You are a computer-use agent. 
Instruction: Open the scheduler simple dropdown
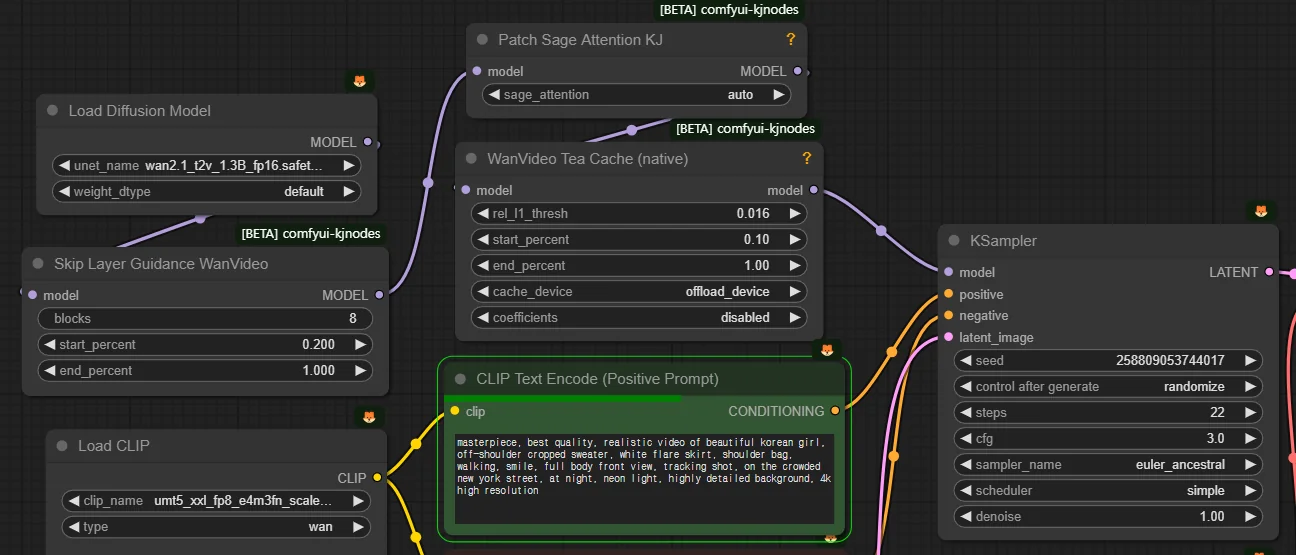(1108, 490)
